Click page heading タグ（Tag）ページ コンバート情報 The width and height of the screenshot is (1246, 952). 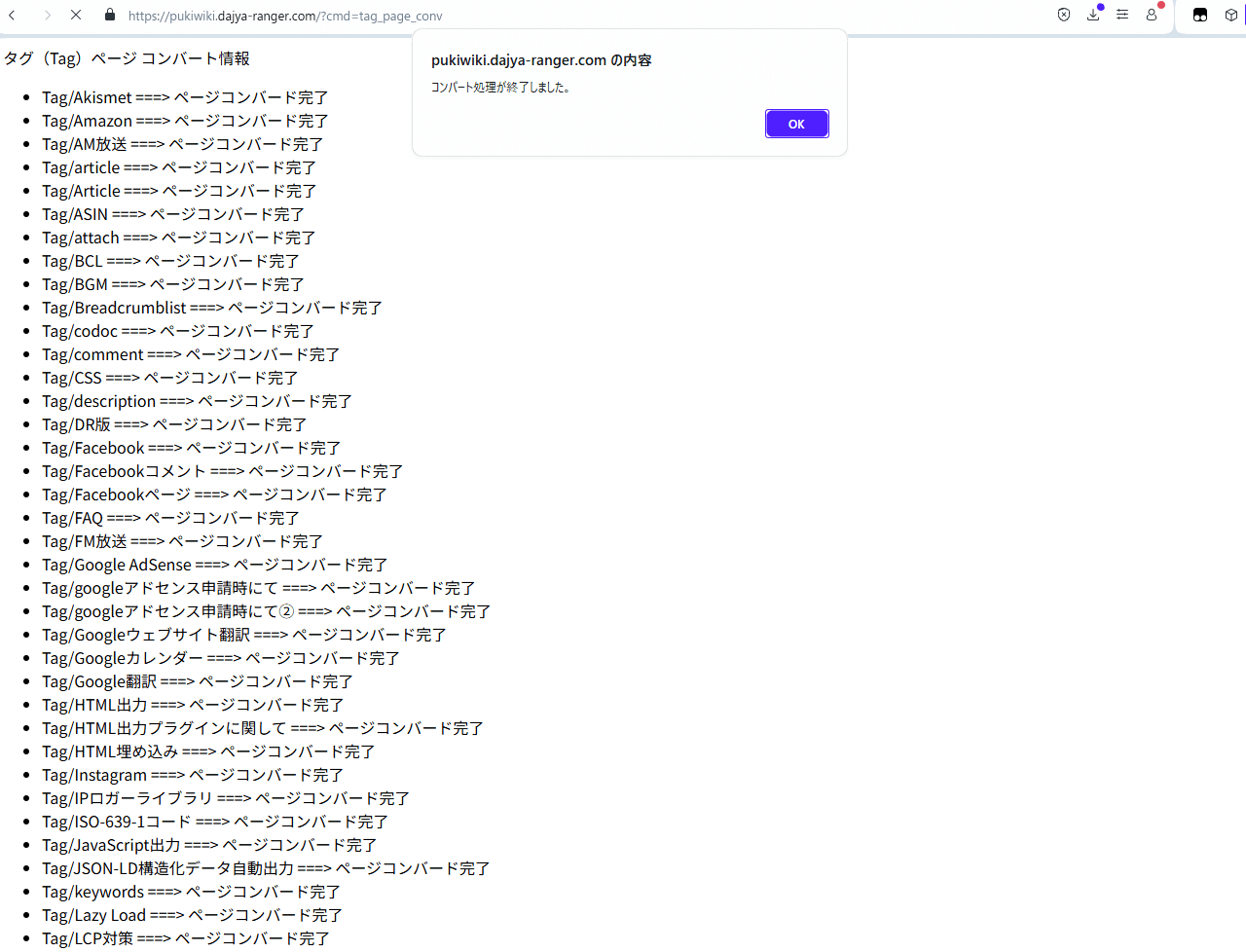click(127, 58)
